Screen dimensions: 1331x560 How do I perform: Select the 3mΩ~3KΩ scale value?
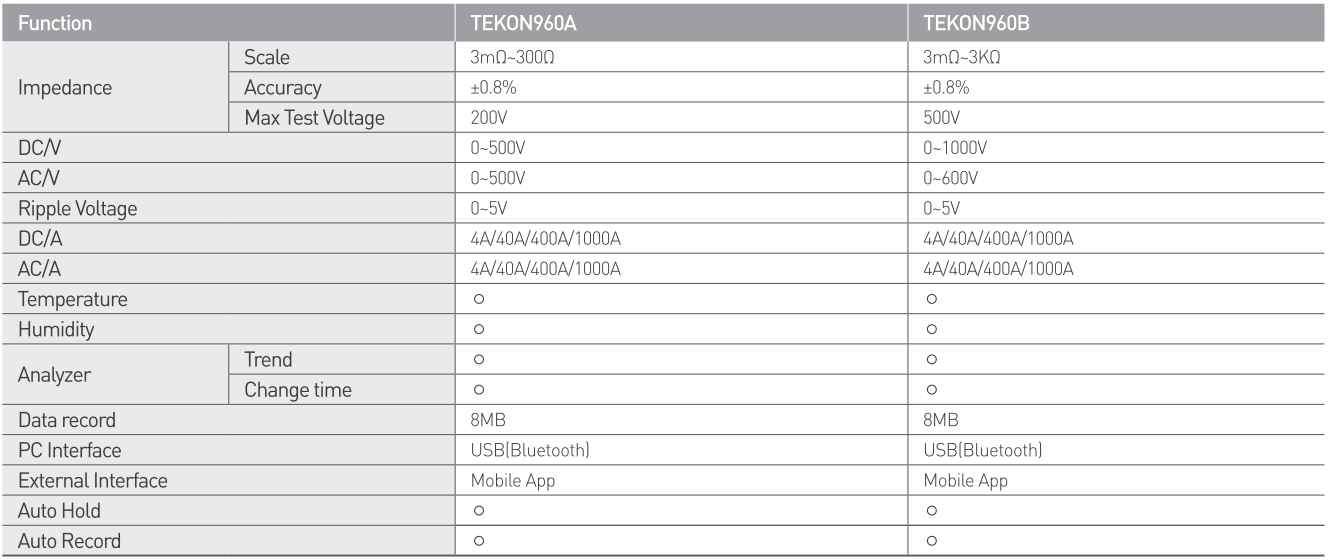(x=960, y=59)
